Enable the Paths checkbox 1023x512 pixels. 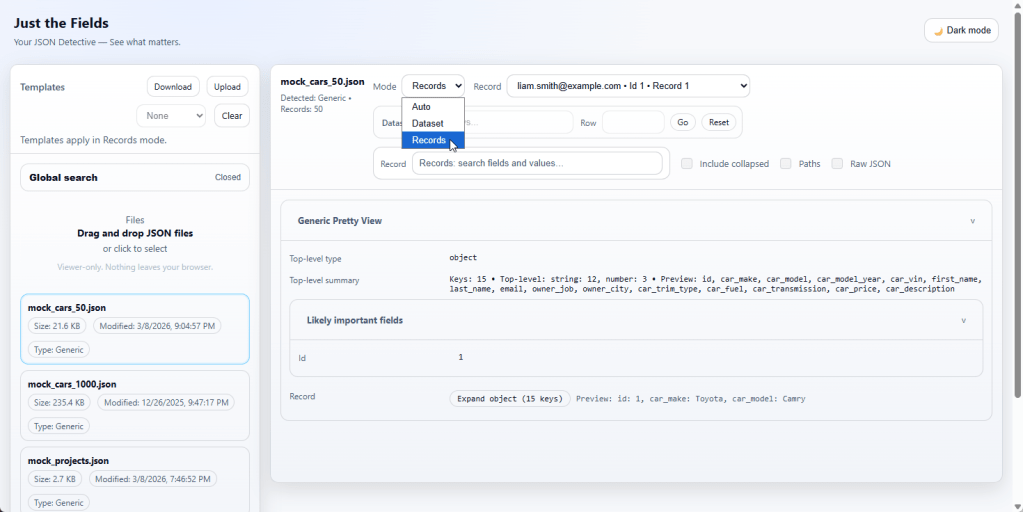786,164
